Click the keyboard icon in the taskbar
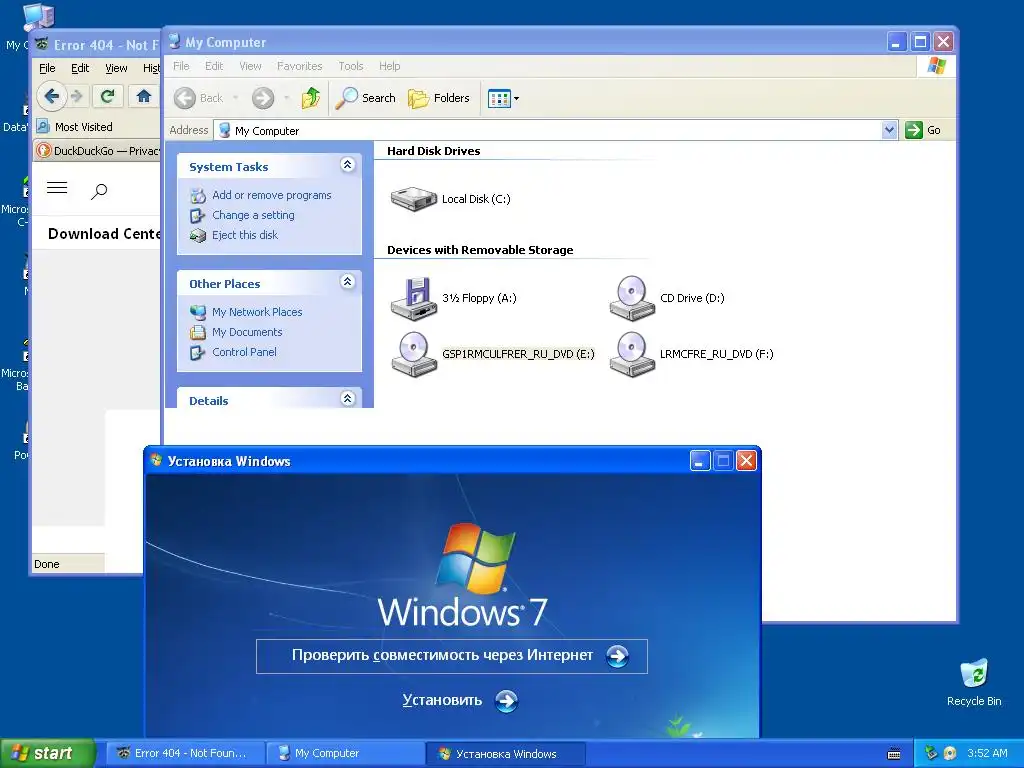 894,754
